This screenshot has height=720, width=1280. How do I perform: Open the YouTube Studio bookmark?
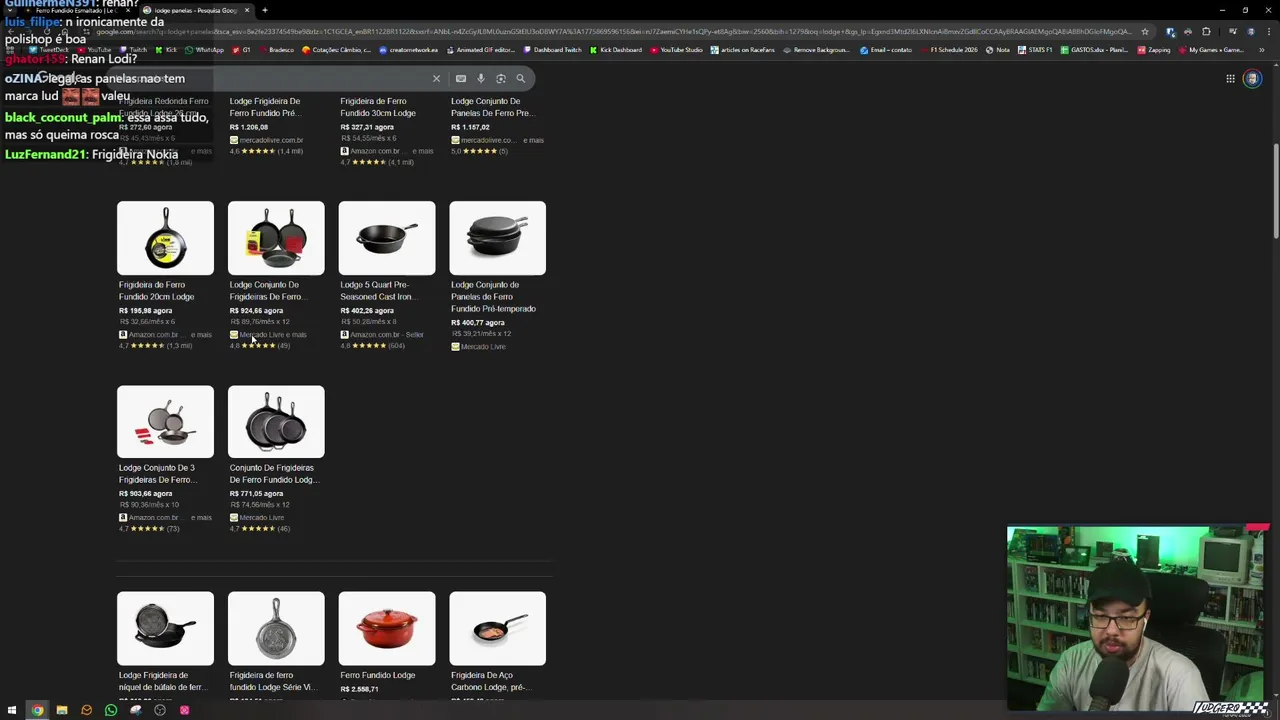click(x=678, y=50)
